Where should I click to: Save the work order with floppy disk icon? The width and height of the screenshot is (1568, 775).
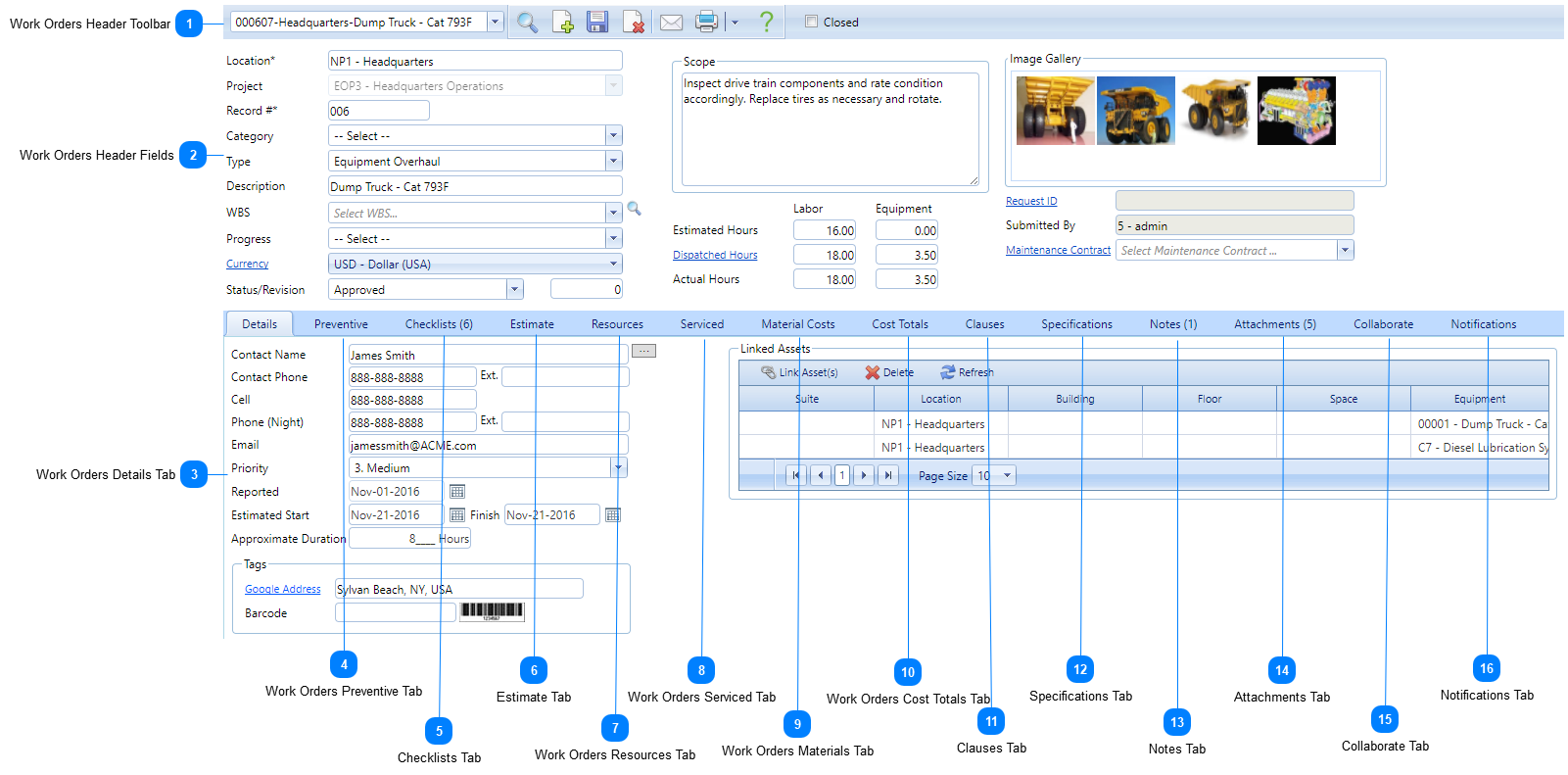click(x=597, y=23)
